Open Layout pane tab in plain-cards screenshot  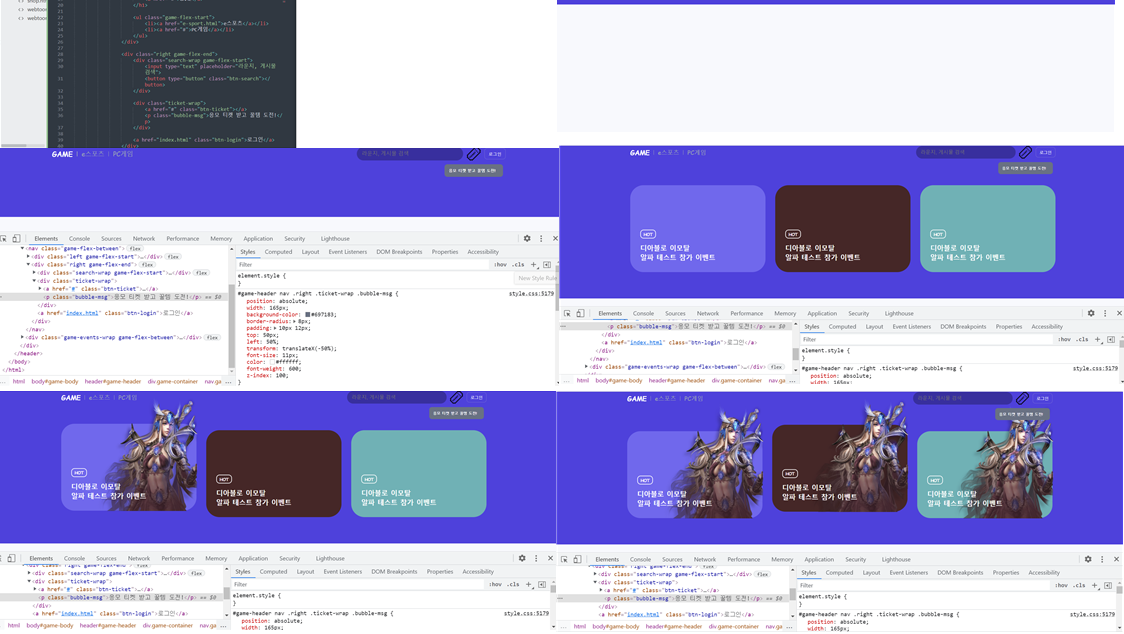pos(874,326)
